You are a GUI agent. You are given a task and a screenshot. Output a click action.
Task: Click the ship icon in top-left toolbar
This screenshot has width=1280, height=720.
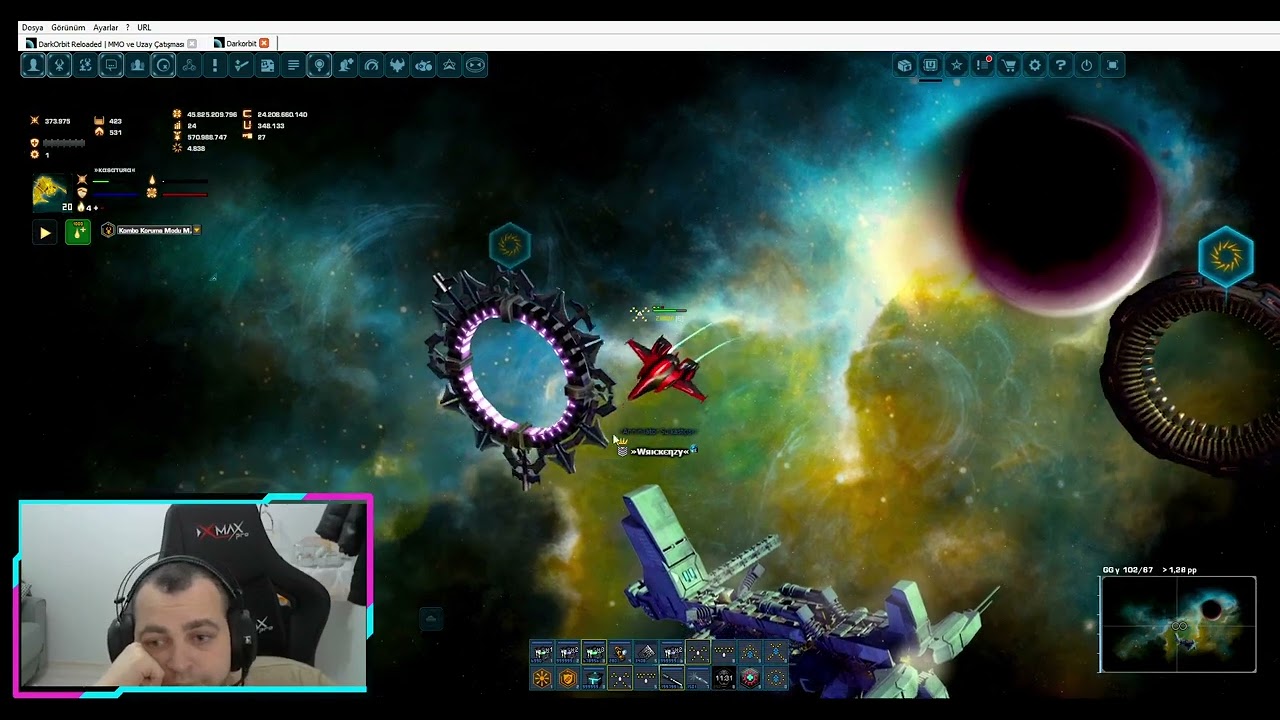point(59,65)
